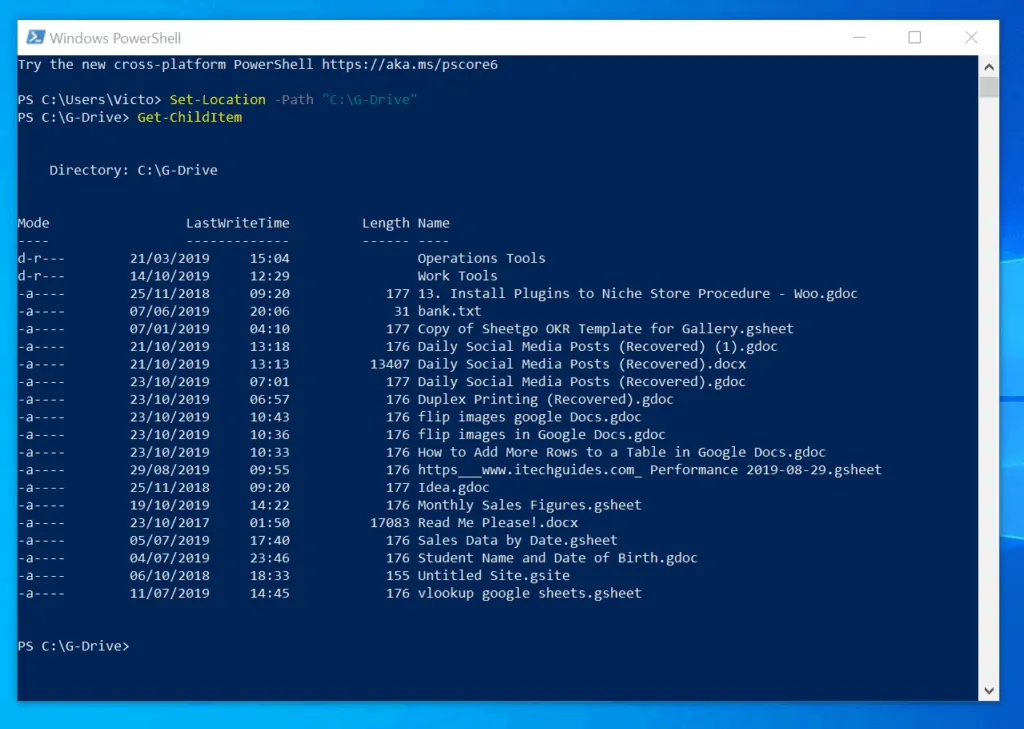Screen dimensions: 1024x729
Task: Click the vlookup google sheets.gsheet entry
Action: (x=530, y=593)
